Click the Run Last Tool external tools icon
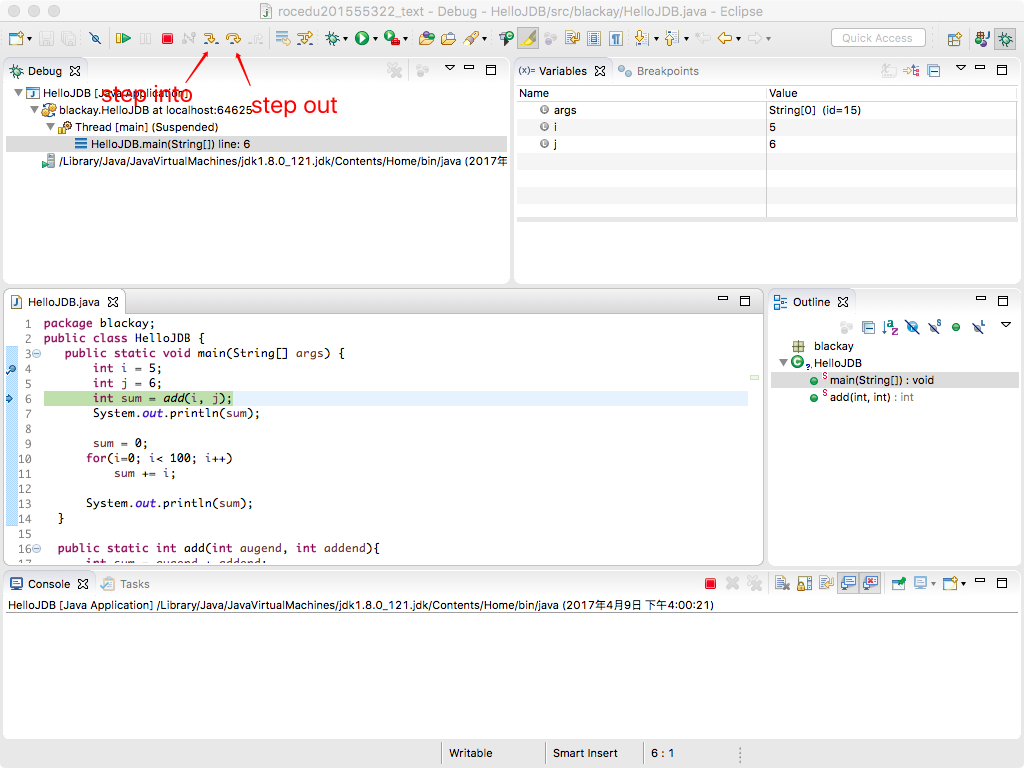Screen dimensions: 1024x768 [391, 39]
